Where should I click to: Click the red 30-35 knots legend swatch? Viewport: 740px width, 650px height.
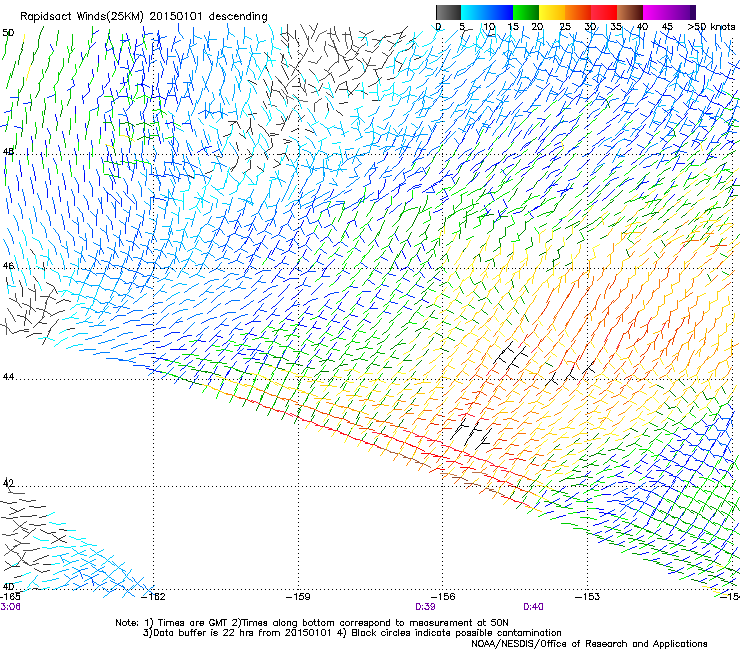point(604,12)
